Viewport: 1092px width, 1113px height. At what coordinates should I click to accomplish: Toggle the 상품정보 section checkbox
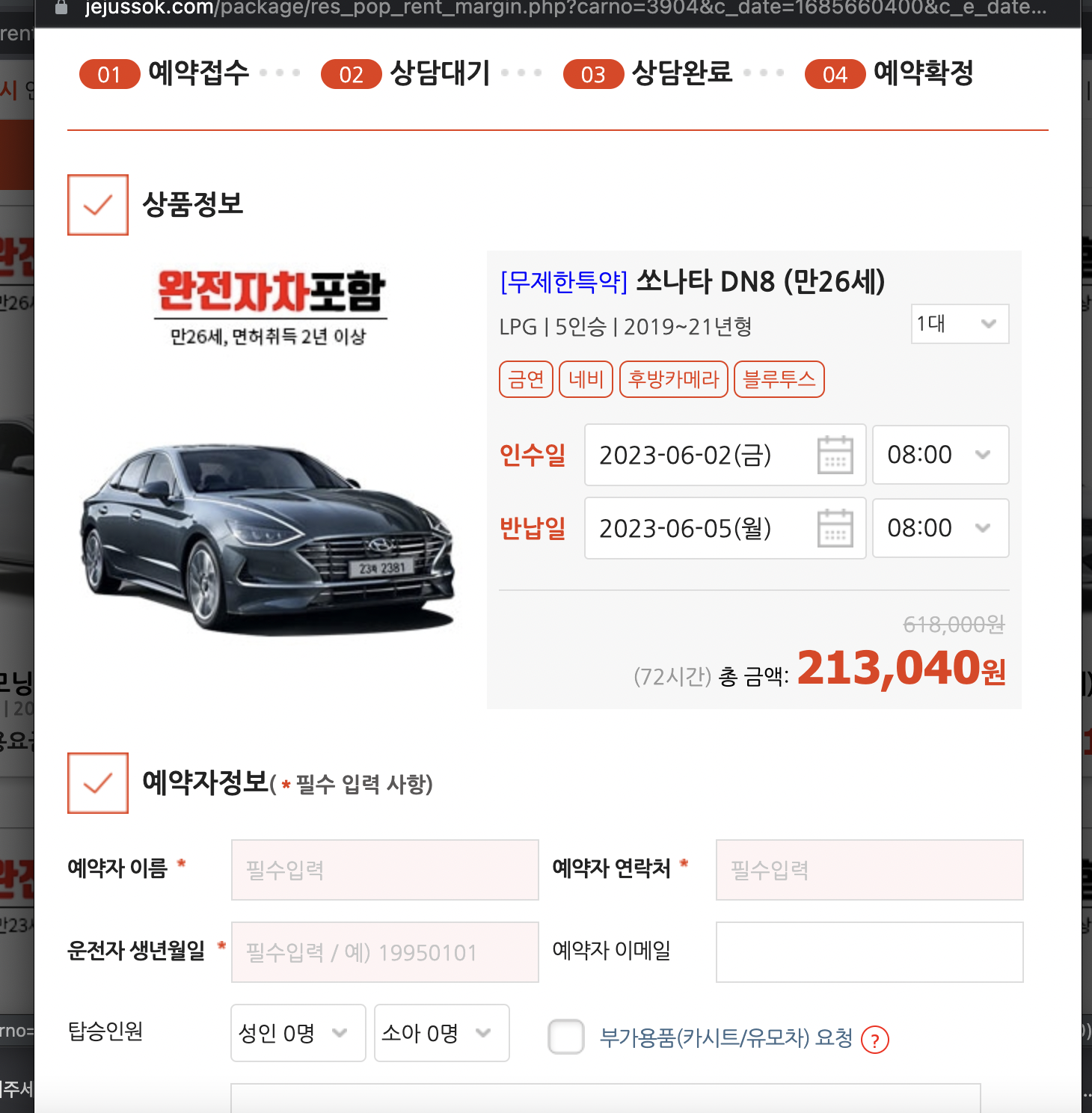(x=97, y=204)
